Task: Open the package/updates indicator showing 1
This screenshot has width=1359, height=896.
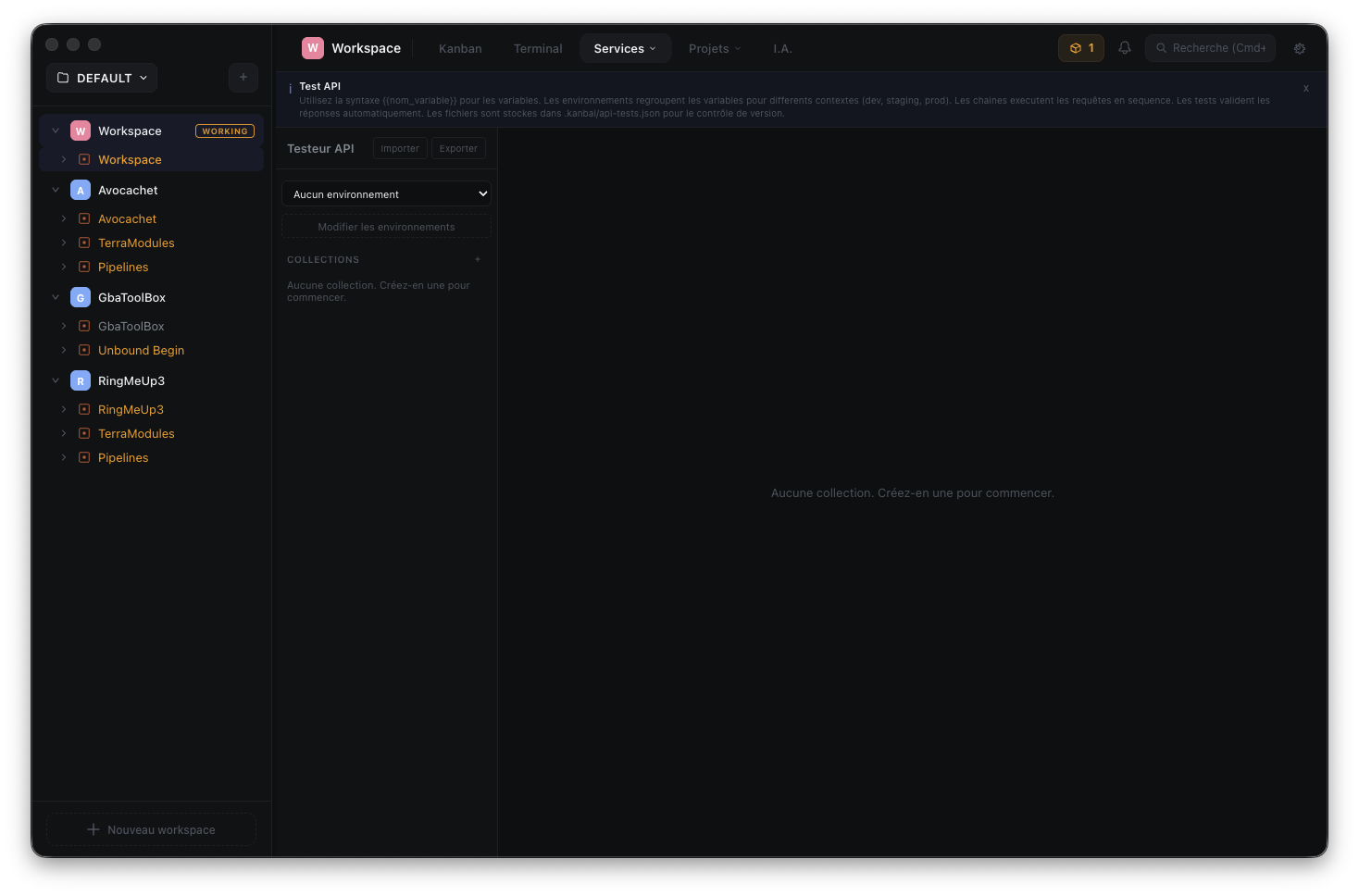Action: (x=1080, y=47)
